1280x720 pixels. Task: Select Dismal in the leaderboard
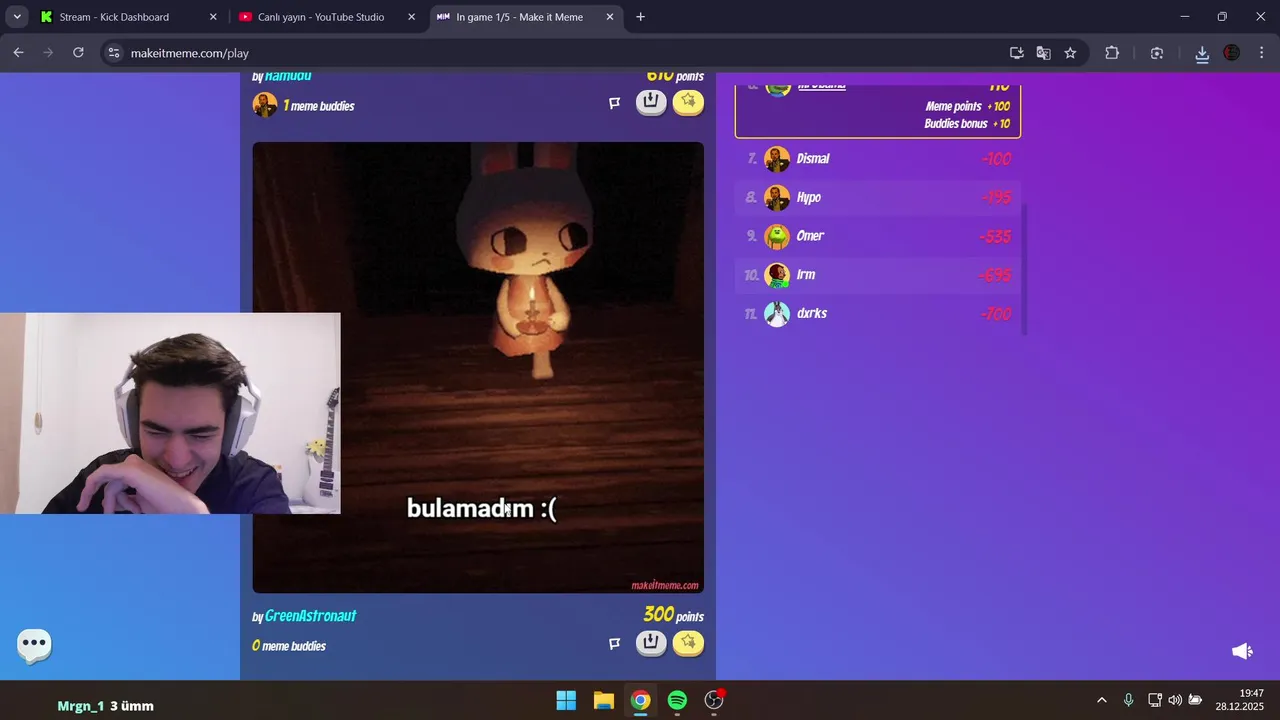(878, 159)
